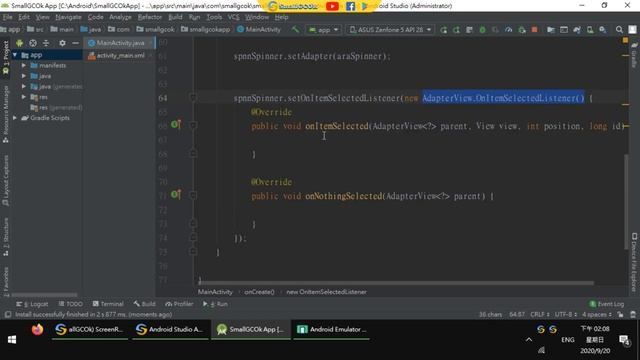Viewport: 640px width, 360px height.
Task: Click onCreate() in breadcrumb bar
Action: (260, 292)
